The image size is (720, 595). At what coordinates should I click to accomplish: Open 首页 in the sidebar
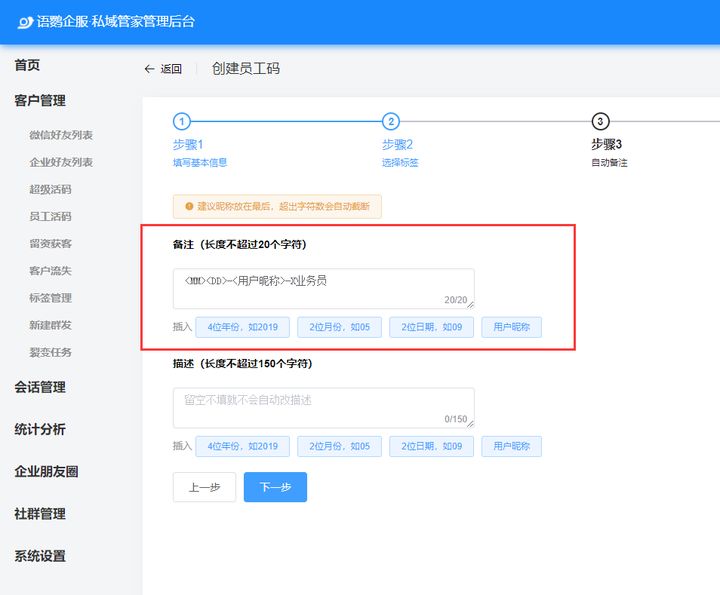click(28, 65)
